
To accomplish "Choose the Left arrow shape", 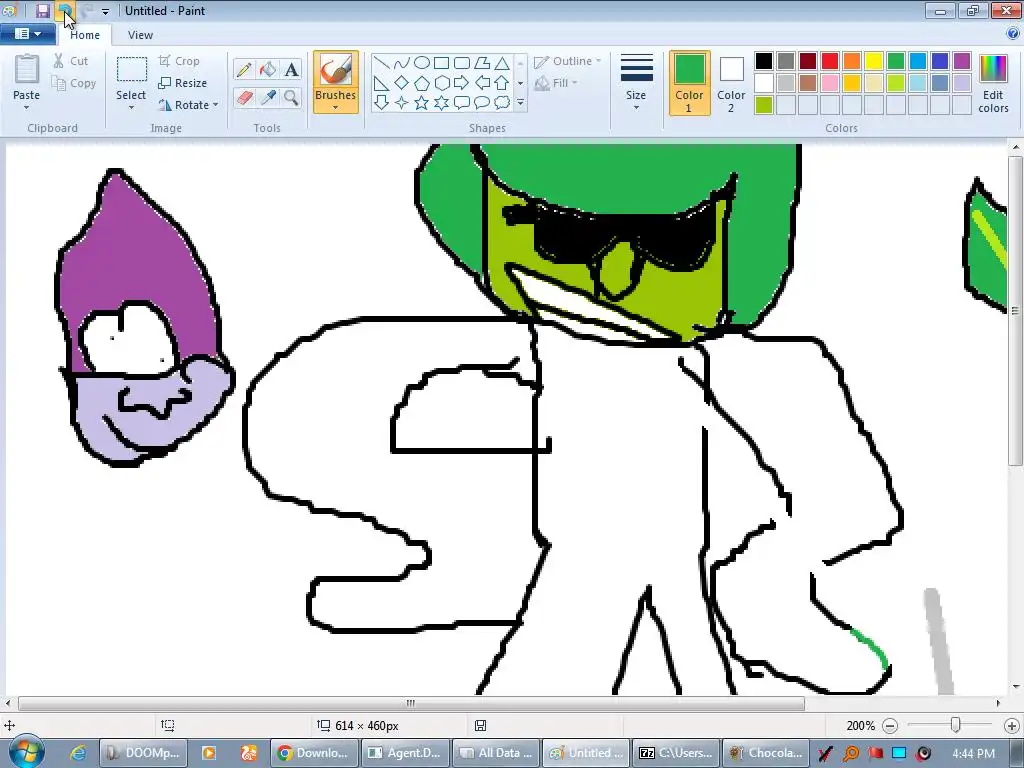I will [x=482, y=83].
